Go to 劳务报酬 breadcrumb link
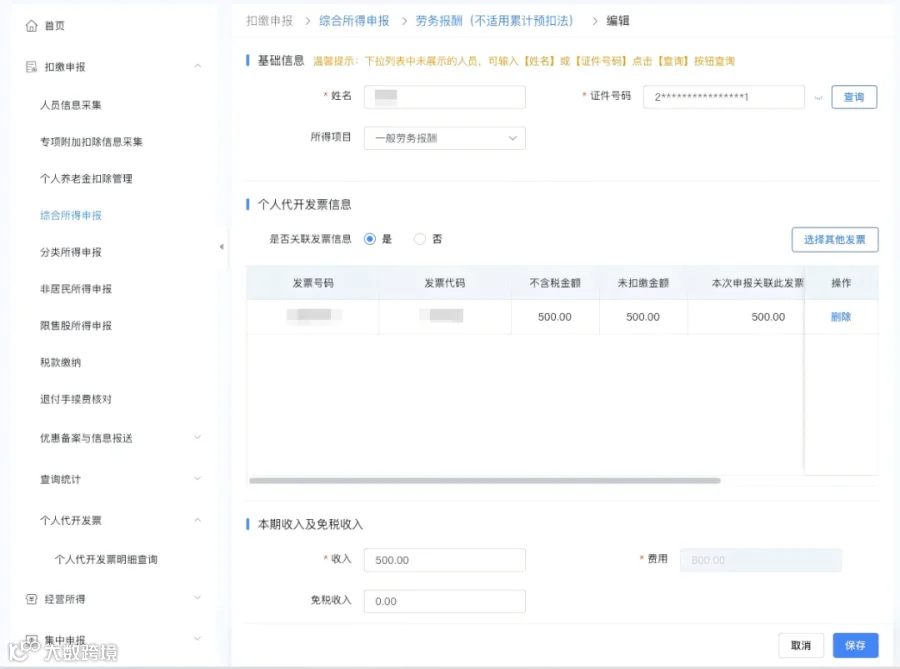This screenshot has height=669, width=900. coord(494,21)
